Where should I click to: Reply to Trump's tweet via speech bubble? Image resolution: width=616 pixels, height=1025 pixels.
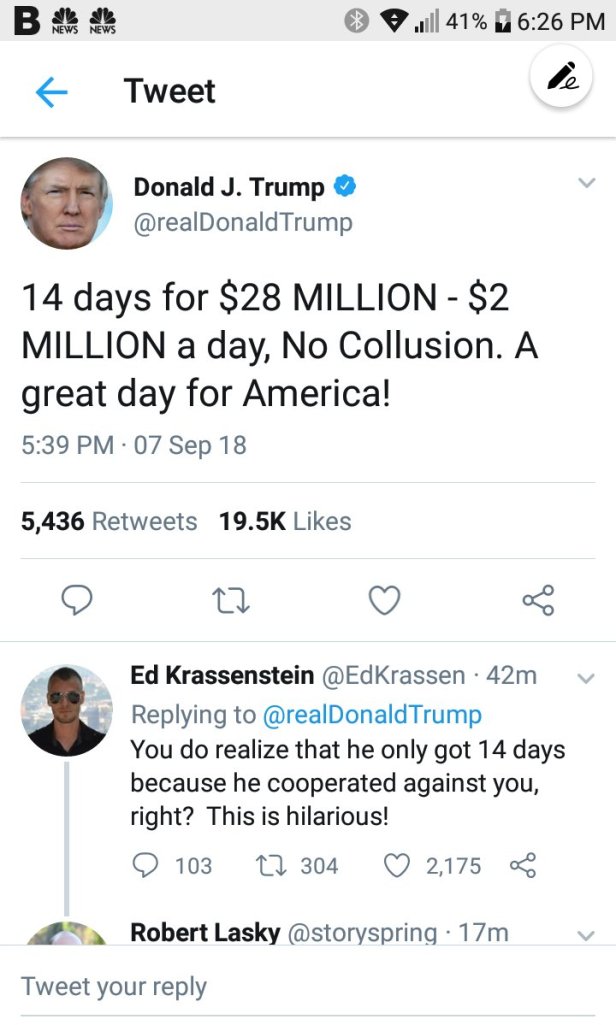click(x=77, y=600)
